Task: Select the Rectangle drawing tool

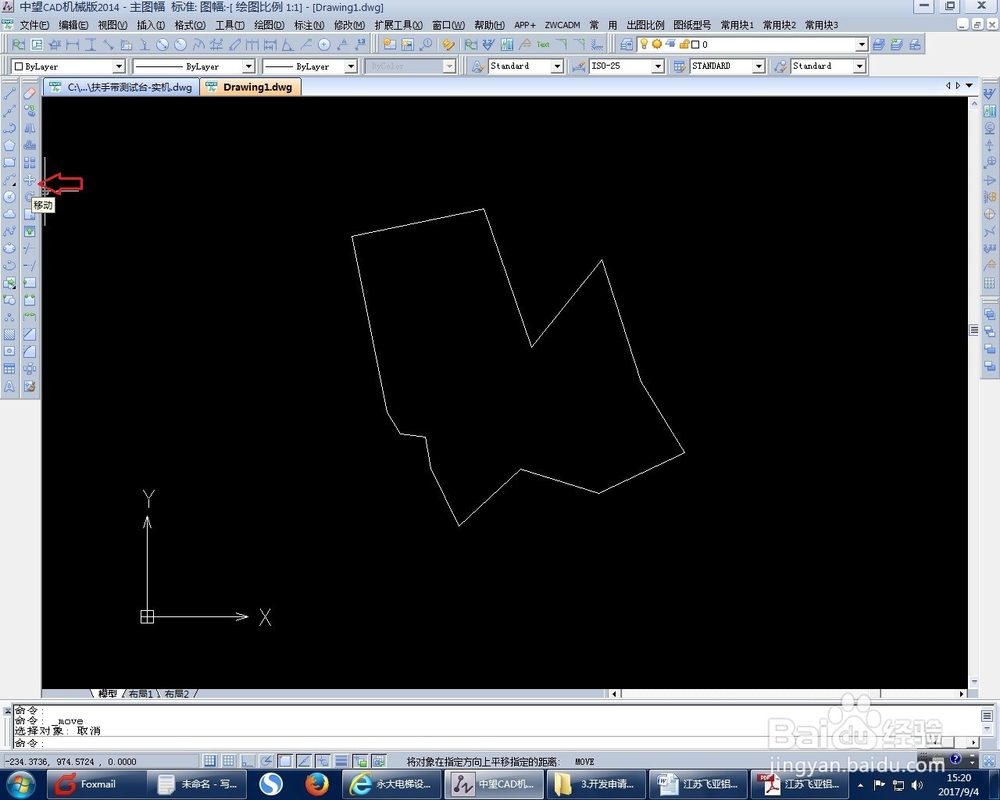Action: [x=10, y=163]
